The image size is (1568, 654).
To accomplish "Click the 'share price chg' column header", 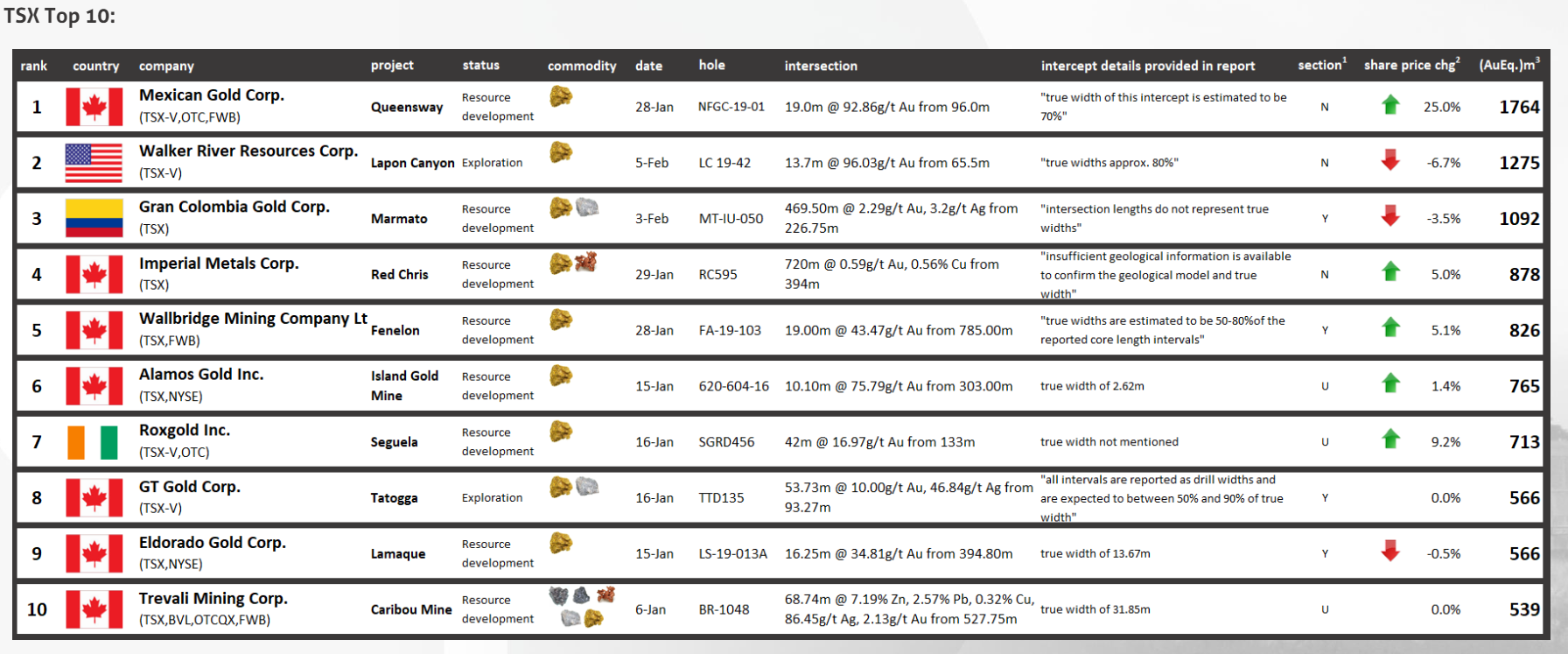I will [x=1410, y=65].
